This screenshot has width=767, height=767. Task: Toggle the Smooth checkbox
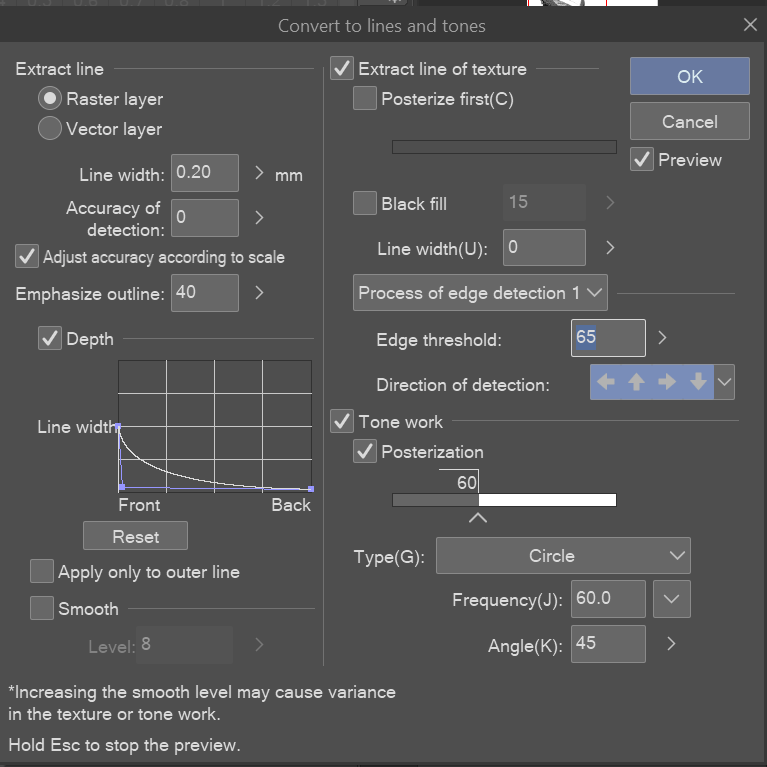[x=42, y=608]
